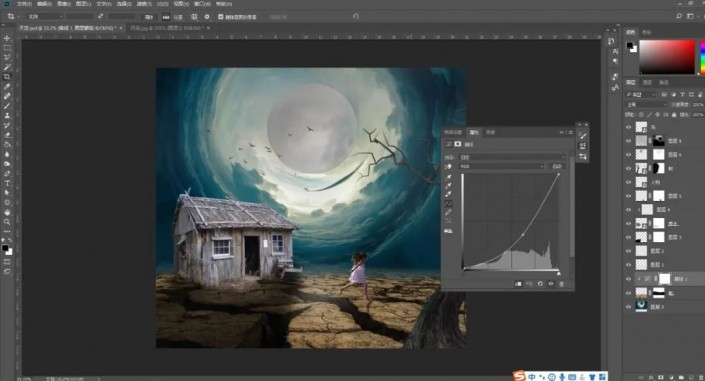Select the Lasso tool

(7, 58)
